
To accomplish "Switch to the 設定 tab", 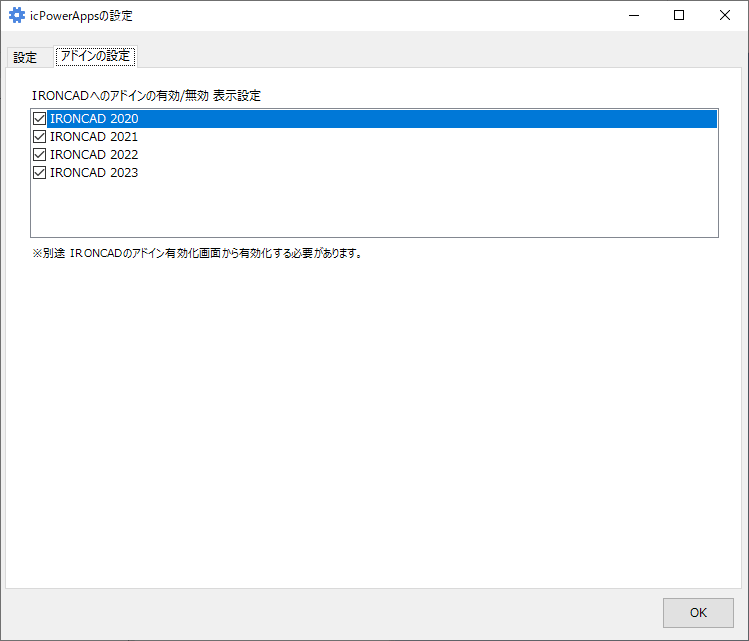I will click(x=25, y=57).
